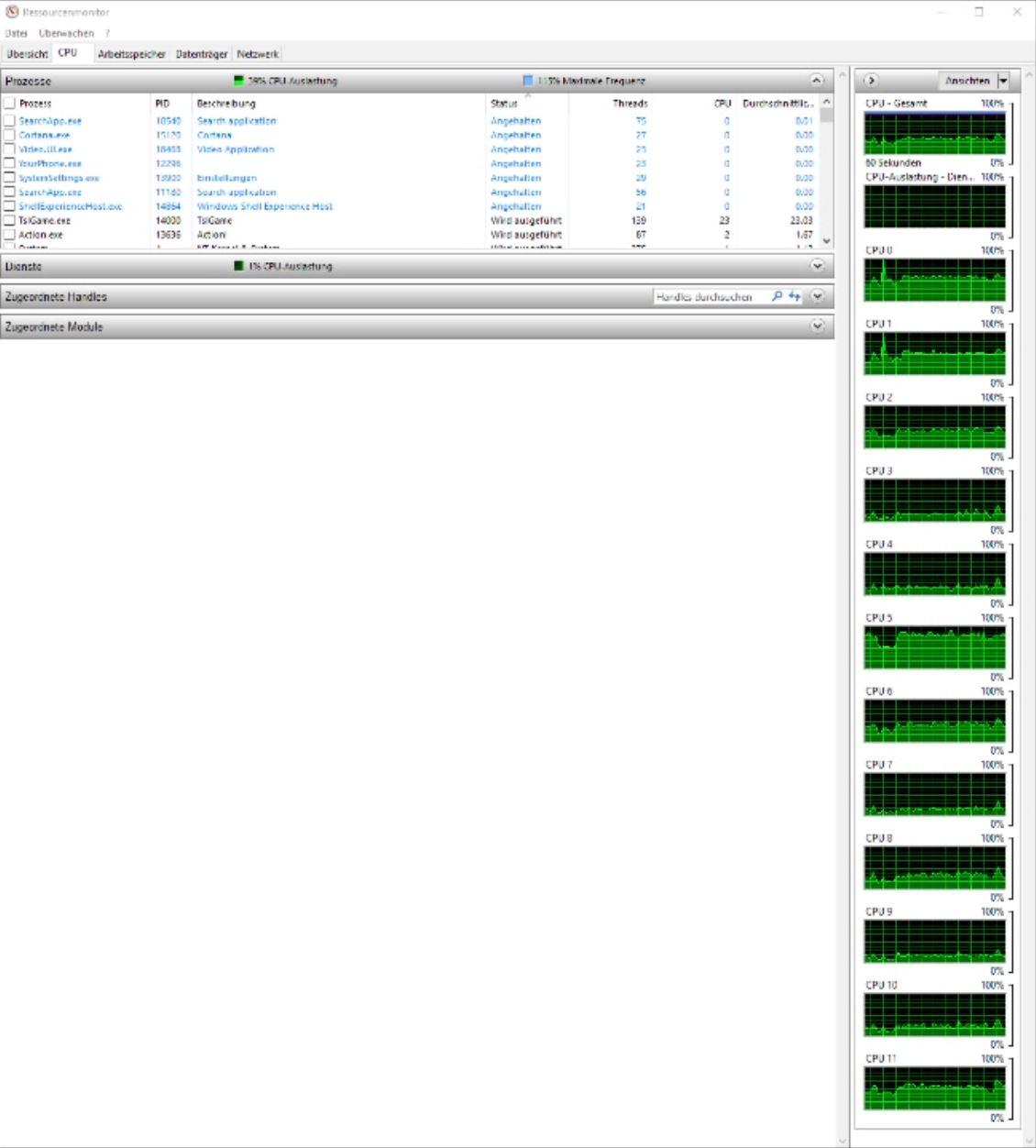Click the Ansichten button
This screenshot has width=1036, height=1148.
(x=967, y=81)
